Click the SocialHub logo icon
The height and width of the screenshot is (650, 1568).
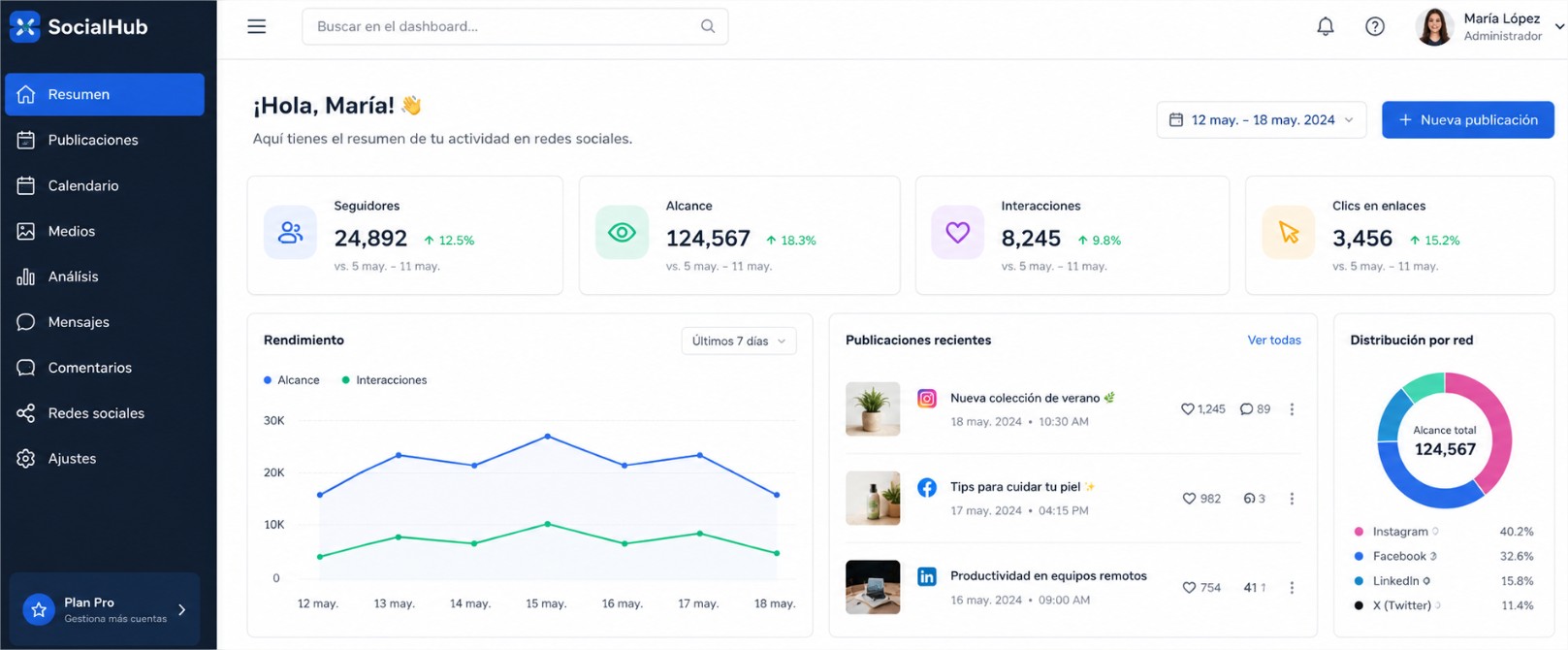(x=25, y=26)
